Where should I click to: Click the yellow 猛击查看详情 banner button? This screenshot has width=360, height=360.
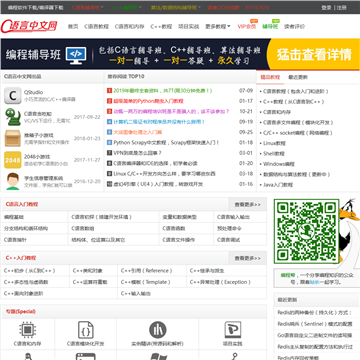(x=314, y=55)
